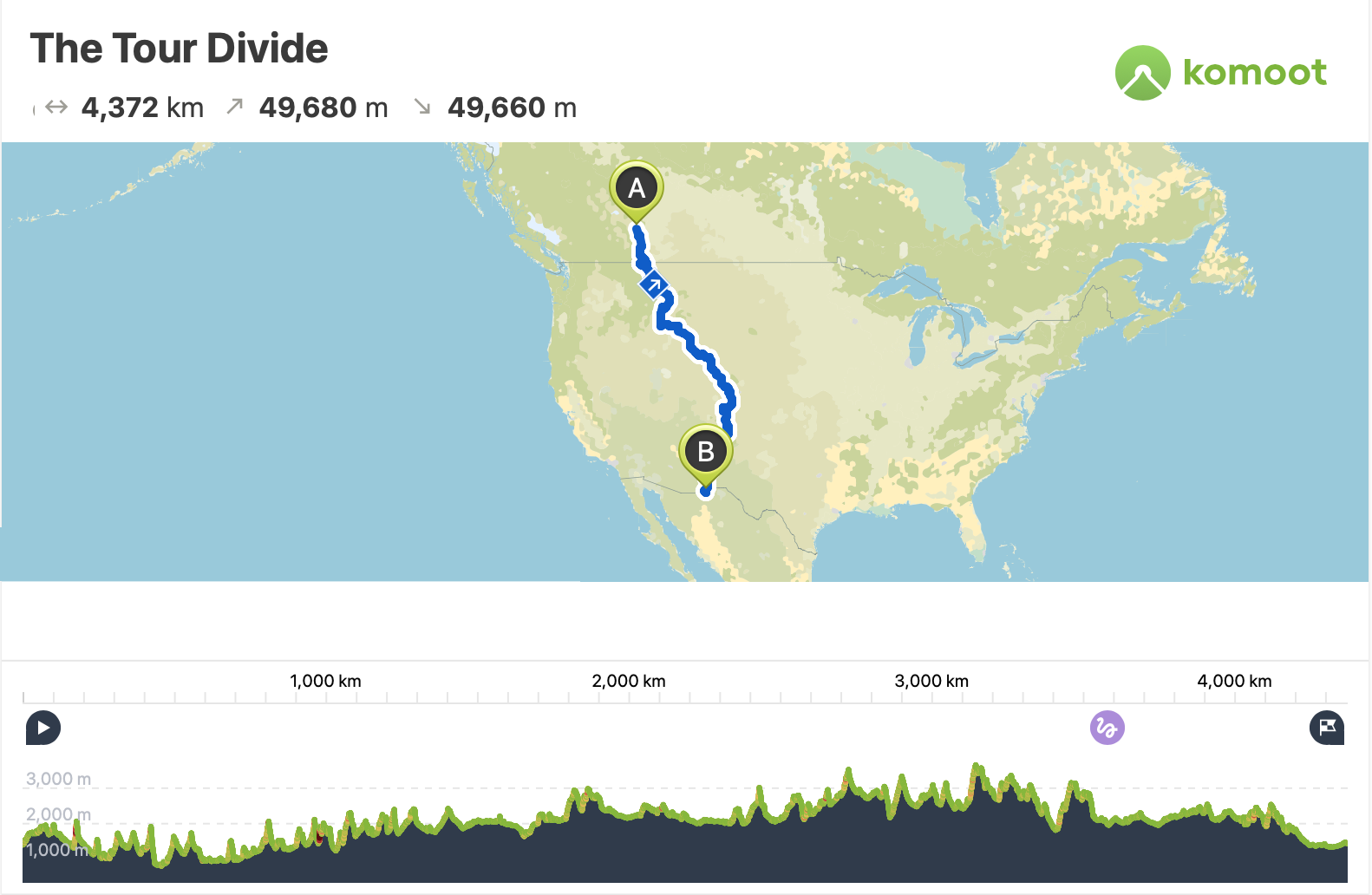Click the distance double-arrow icon

(x=56, y=108)
